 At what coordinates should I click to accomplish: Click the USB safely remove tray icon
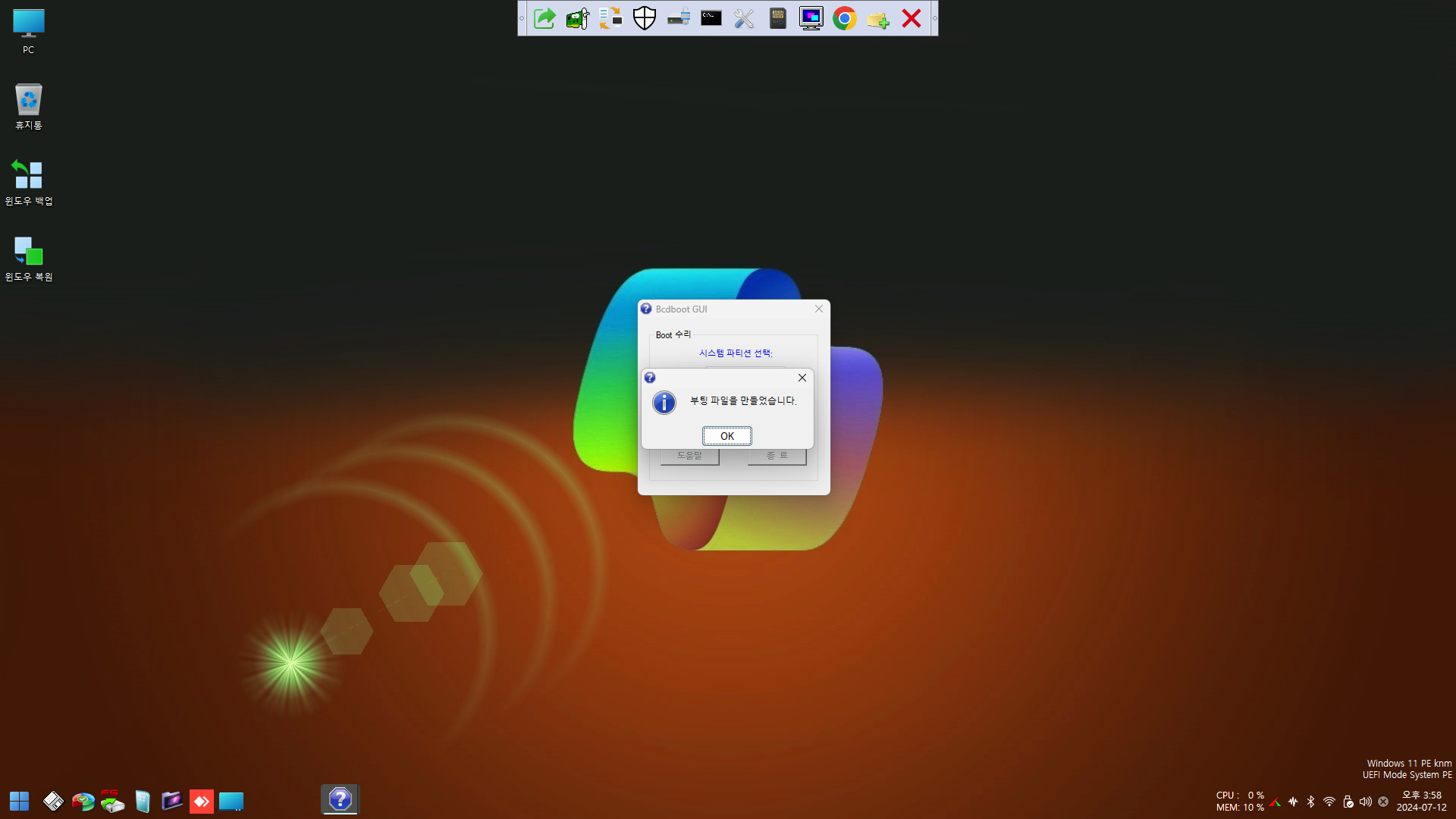(x=1348, y=802)
